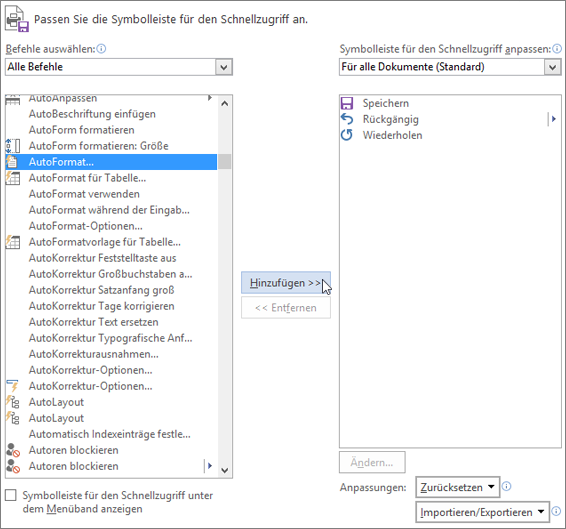Click command list scroll-up arrow
The image size is (566, 529).
coord(225,104)
